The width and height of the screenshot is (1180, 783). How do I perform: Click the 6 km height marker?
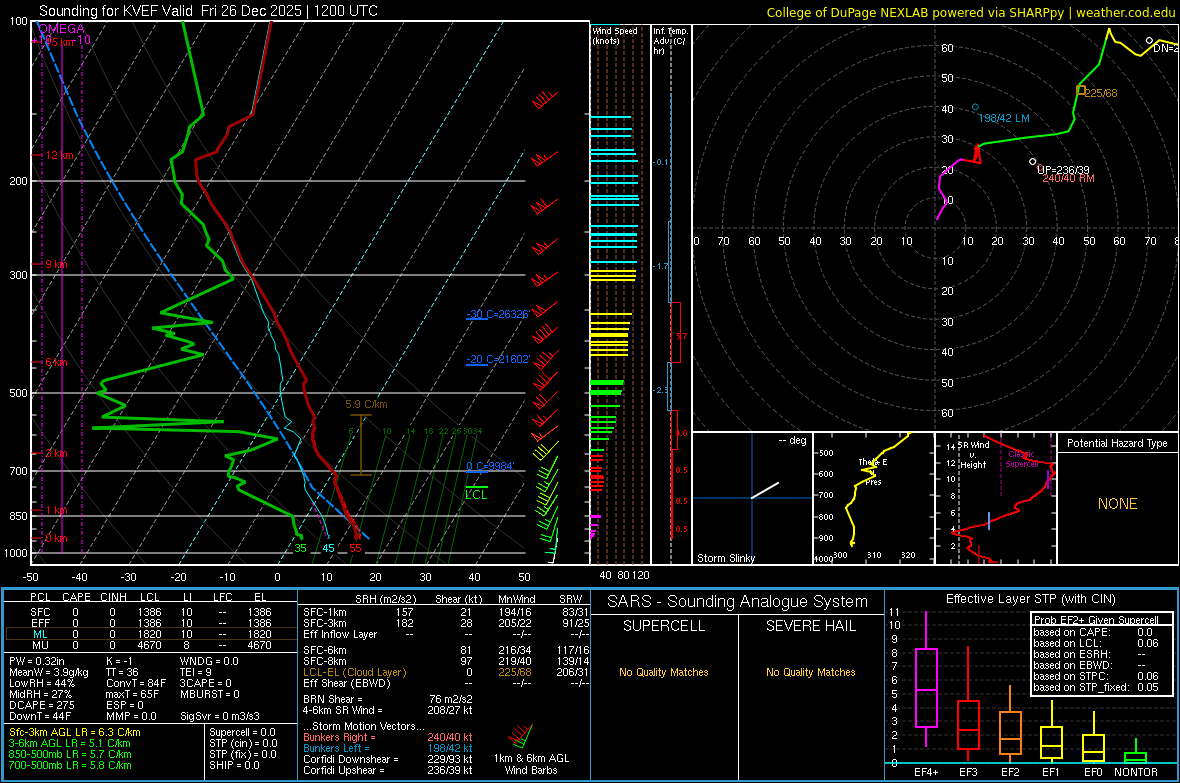click(56, 362)
